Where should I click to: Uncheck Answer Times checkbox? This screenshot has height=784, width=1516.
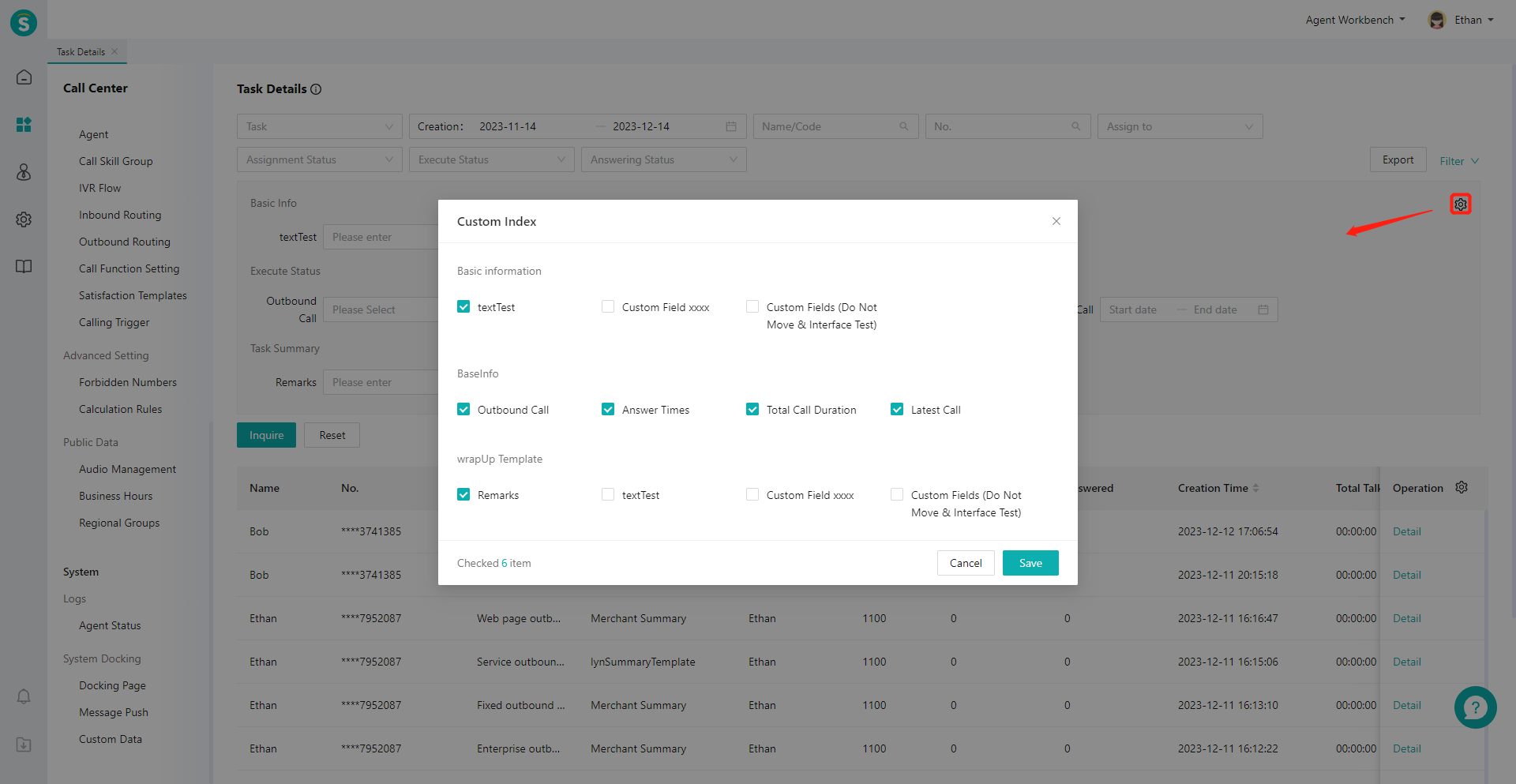point(608,409)
